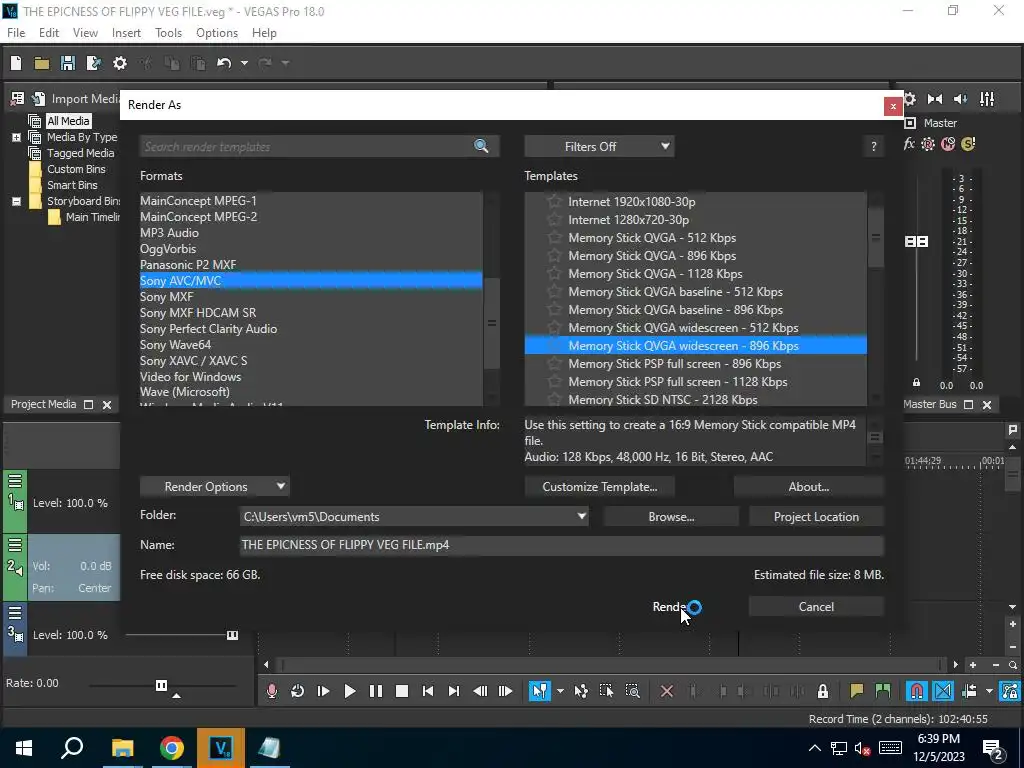Open Mixing Console icon
Viewport: 1024px width, 768px height.
pyautogui.click(x=987, y=99)
